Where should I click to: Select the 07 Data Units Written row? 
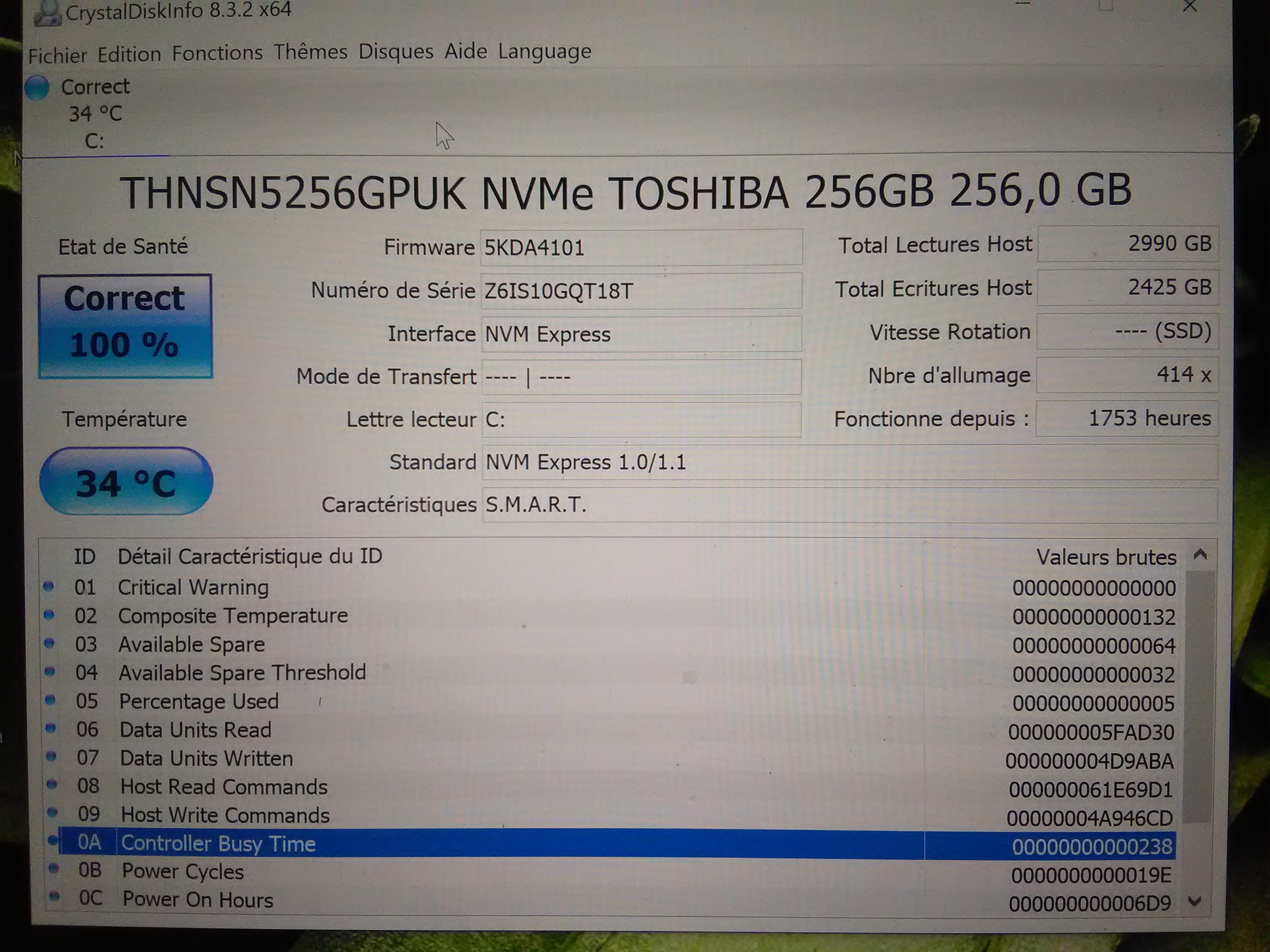point(610,759)
